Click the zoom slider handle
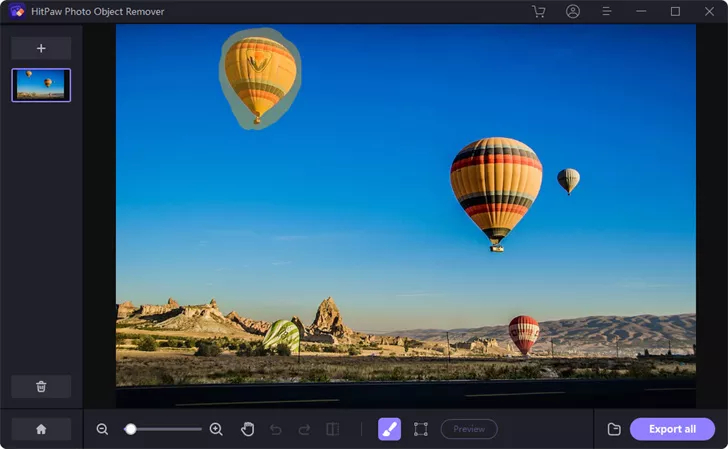Viewport: 728px width, 449px height. [130, 429]
